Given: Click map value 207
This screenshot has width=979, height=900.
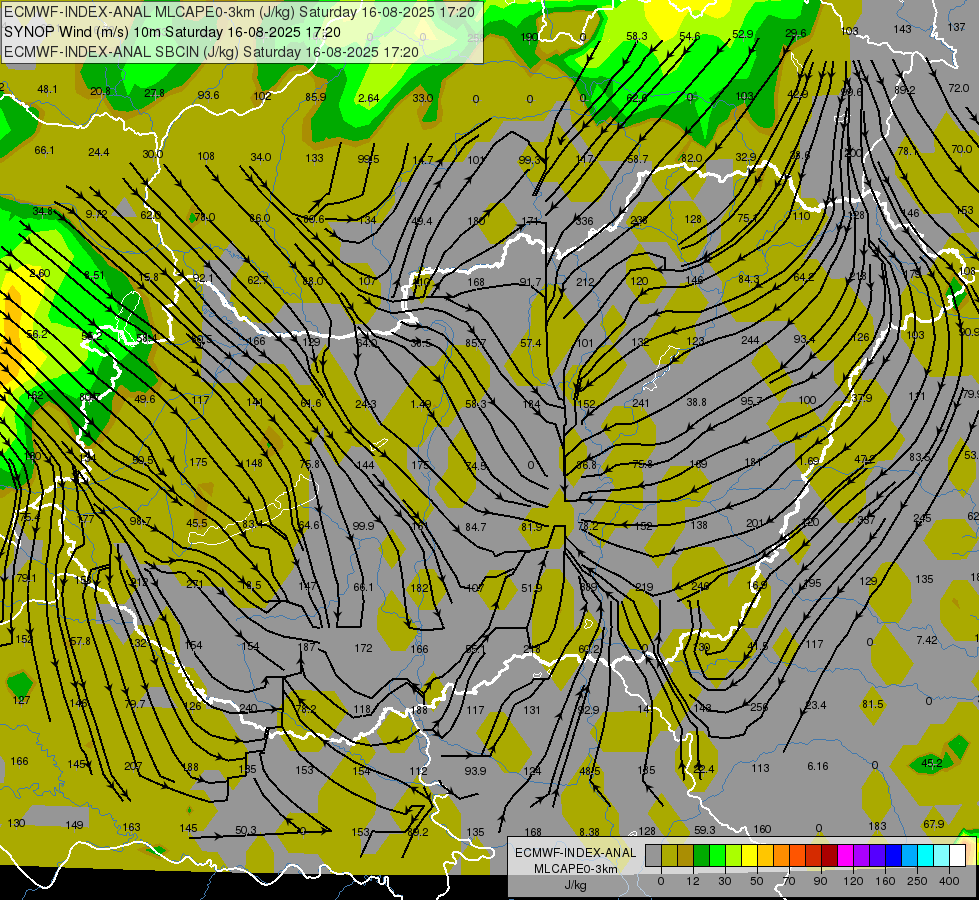Looking at the screenshot, I should [x=133, y=766].
